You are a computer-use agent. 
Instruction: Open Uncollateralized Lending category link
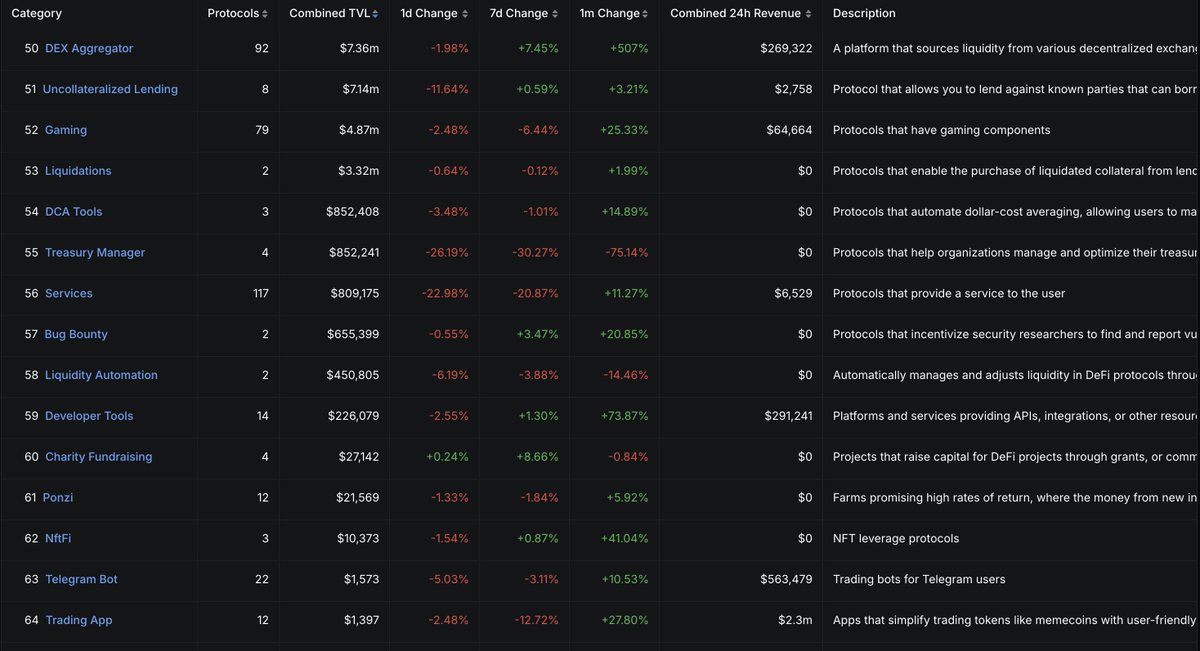110,89
